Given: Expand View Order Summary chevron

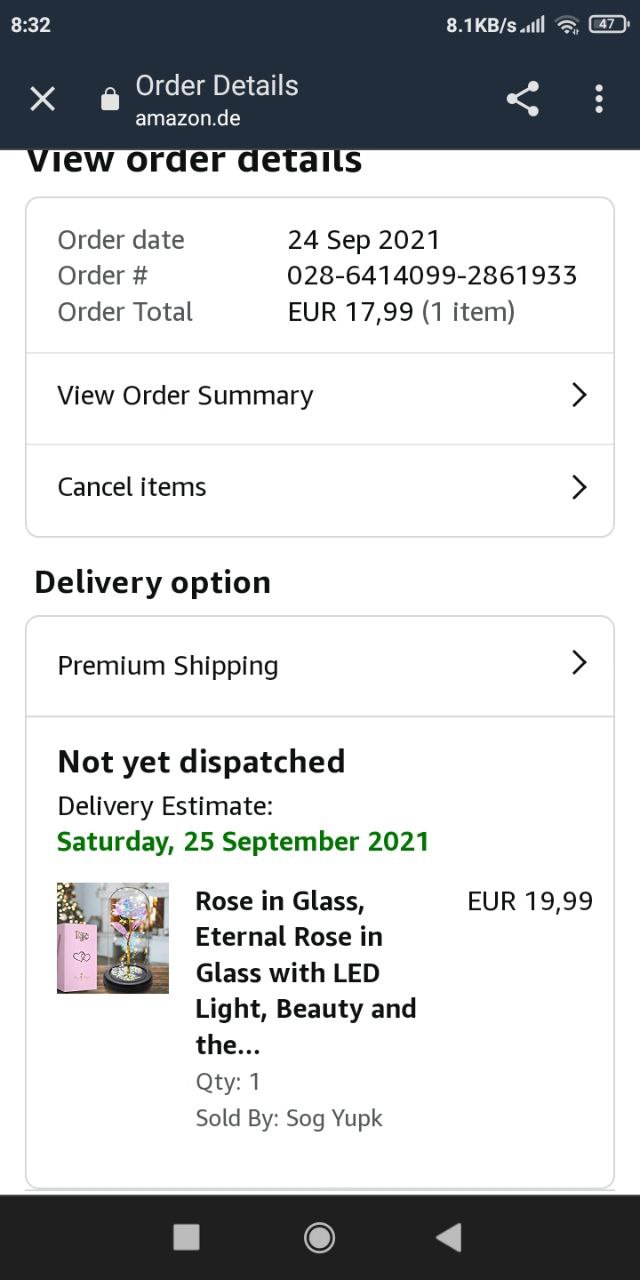Looking at the screenshot, I should click(x=578, y=395).
